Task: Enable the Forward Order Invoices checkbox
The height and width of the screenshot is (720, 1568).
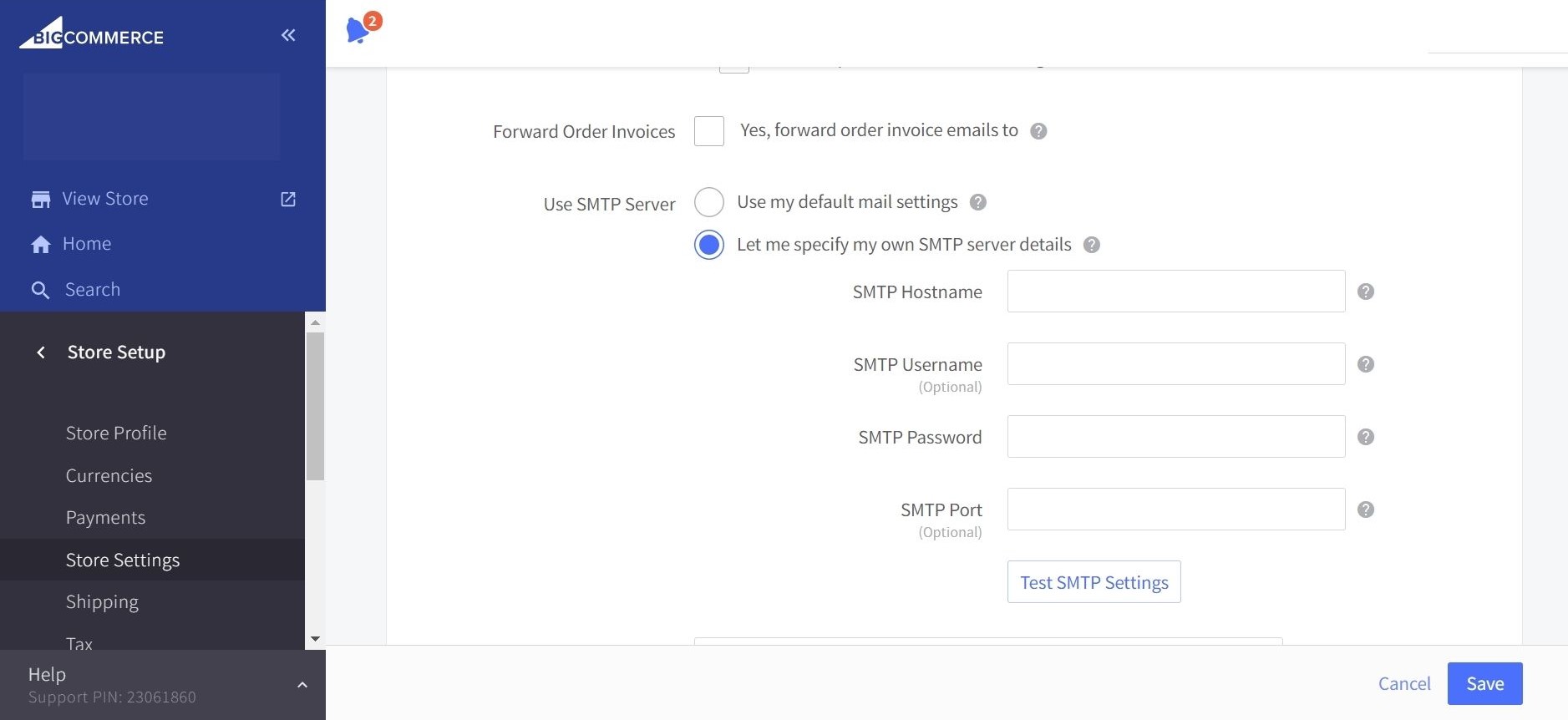Action: [x=709, y=131]
